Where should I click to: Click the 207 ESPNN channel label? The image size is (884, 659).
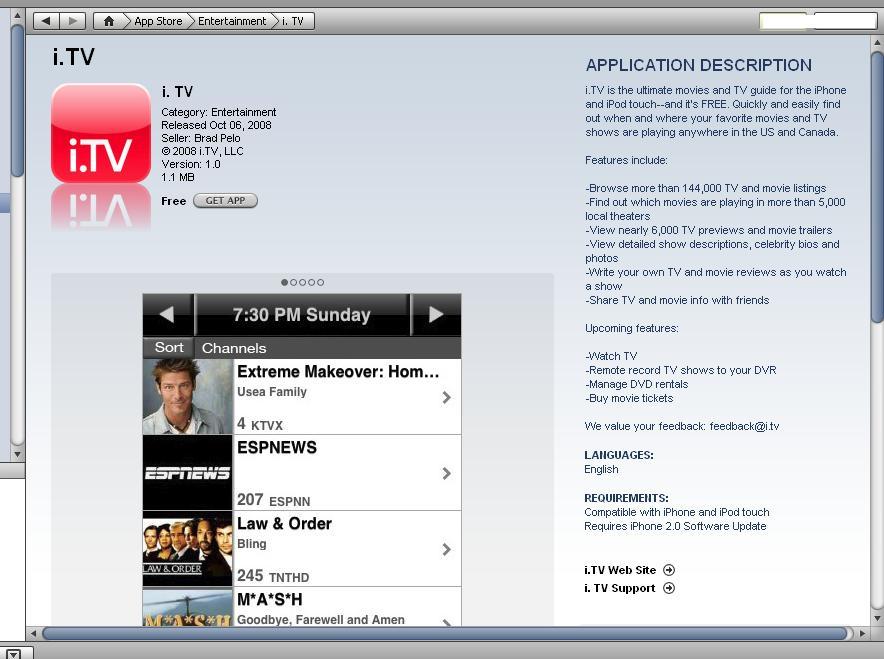tap(273, 500)
